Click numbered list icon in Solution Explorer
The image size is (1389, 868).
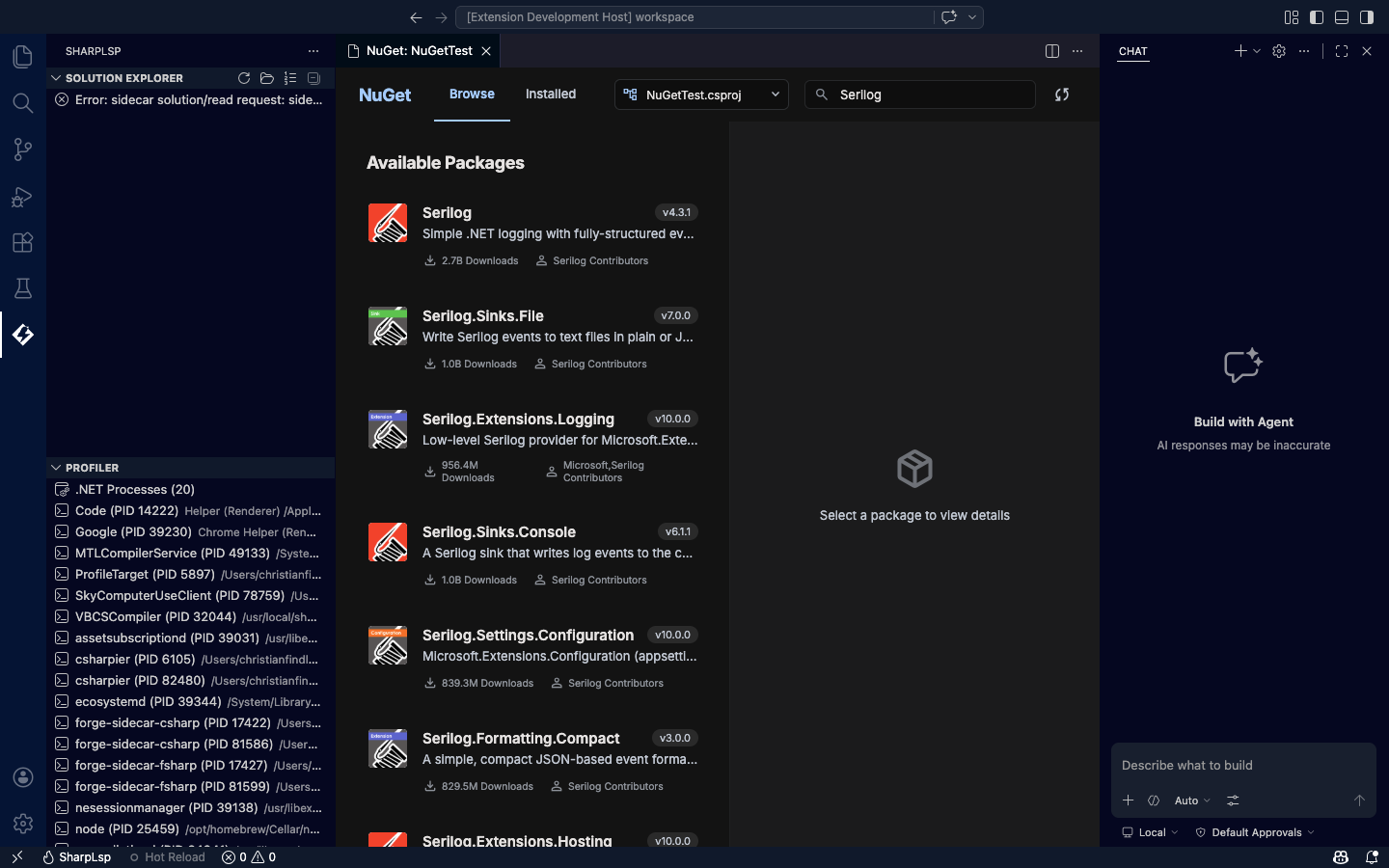(x=290, y=78)
